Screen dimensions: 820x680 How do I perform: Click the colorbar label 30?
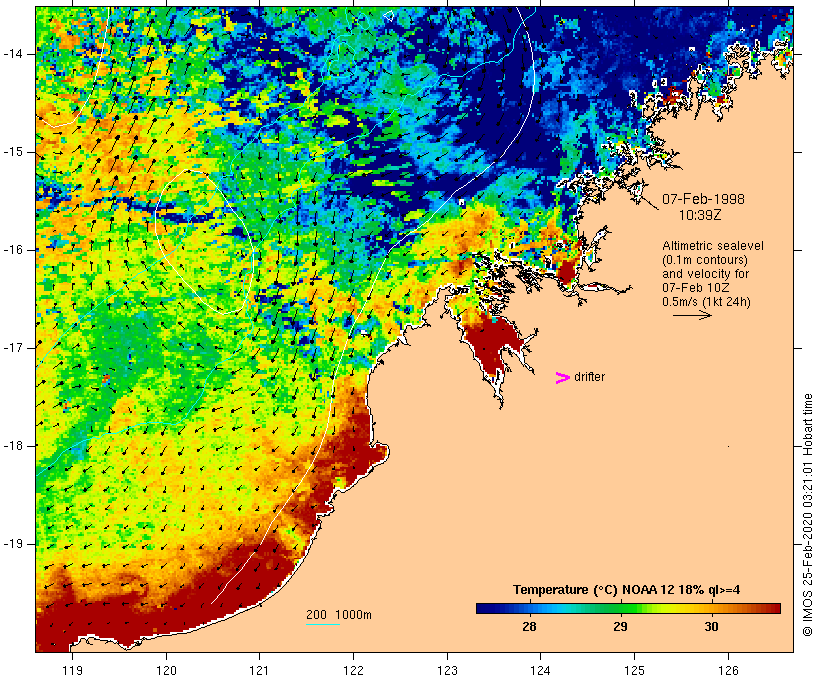click(711, 627)
